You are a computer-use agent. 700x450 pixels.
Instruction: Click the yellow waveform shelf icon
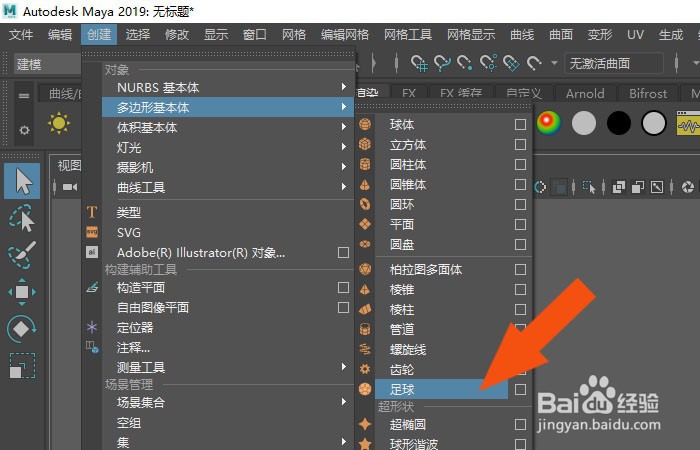688,123
